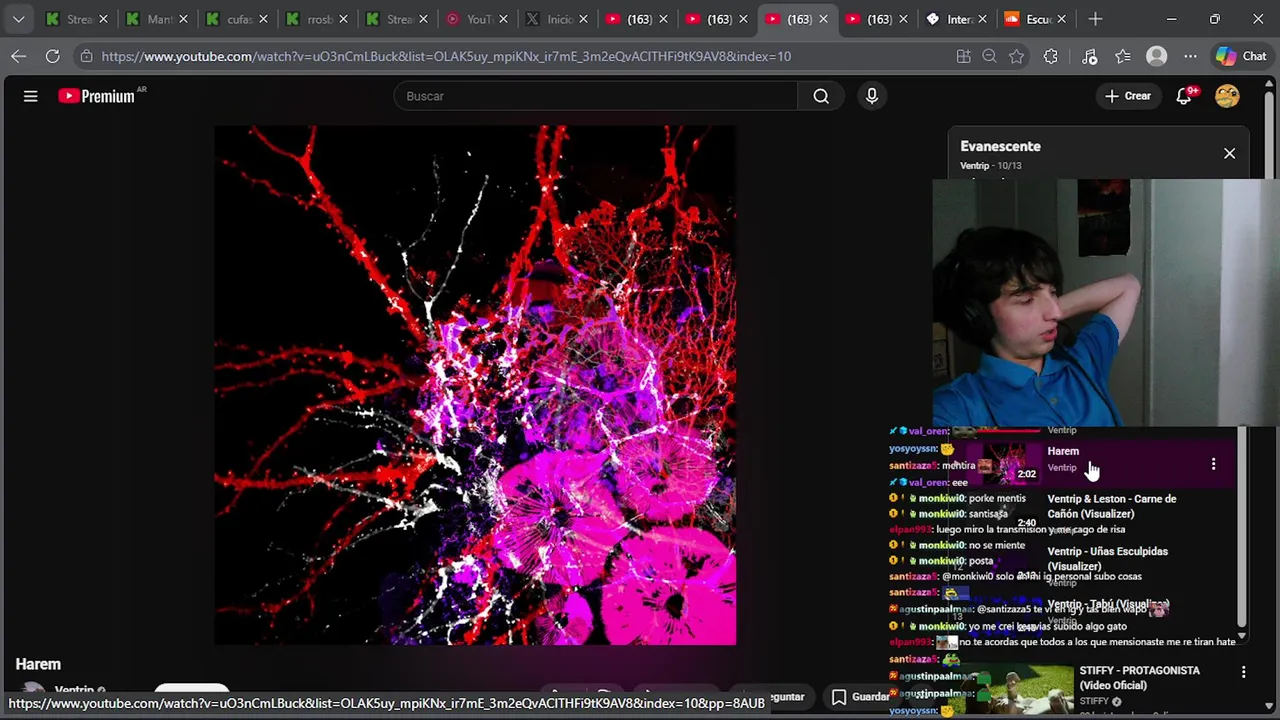
Task: Open the Evanescente playlist title
Action: pyautogui.click(x=1000, y=146)
